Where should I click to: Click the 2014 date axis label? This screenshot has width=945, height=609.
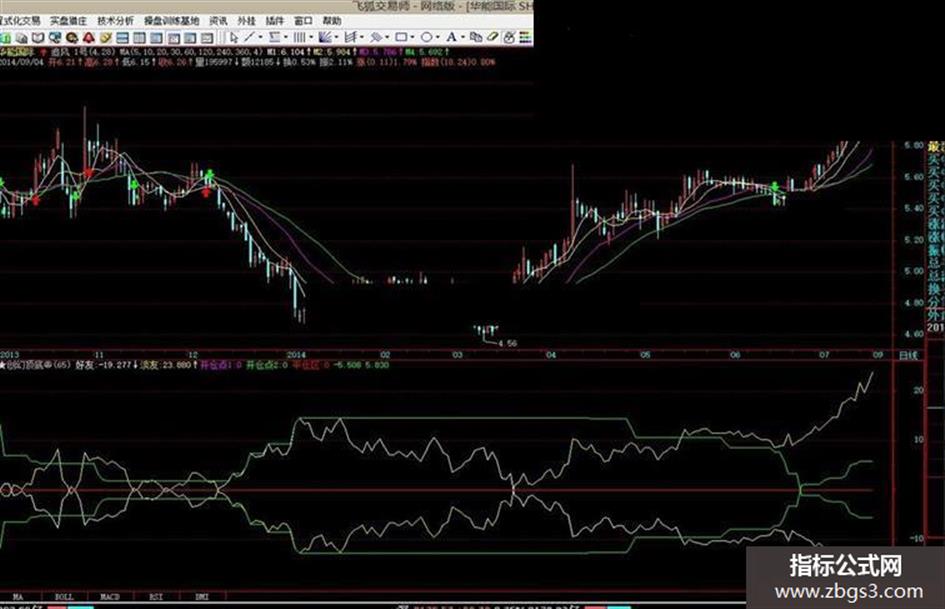[x=296, y=355]
